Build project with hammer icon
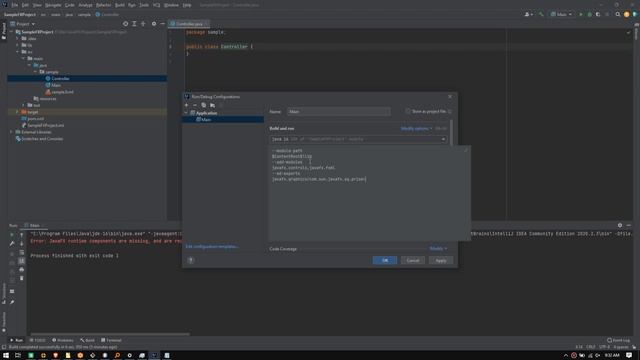Screen dimensions: 640x360 tap(541, 14)
